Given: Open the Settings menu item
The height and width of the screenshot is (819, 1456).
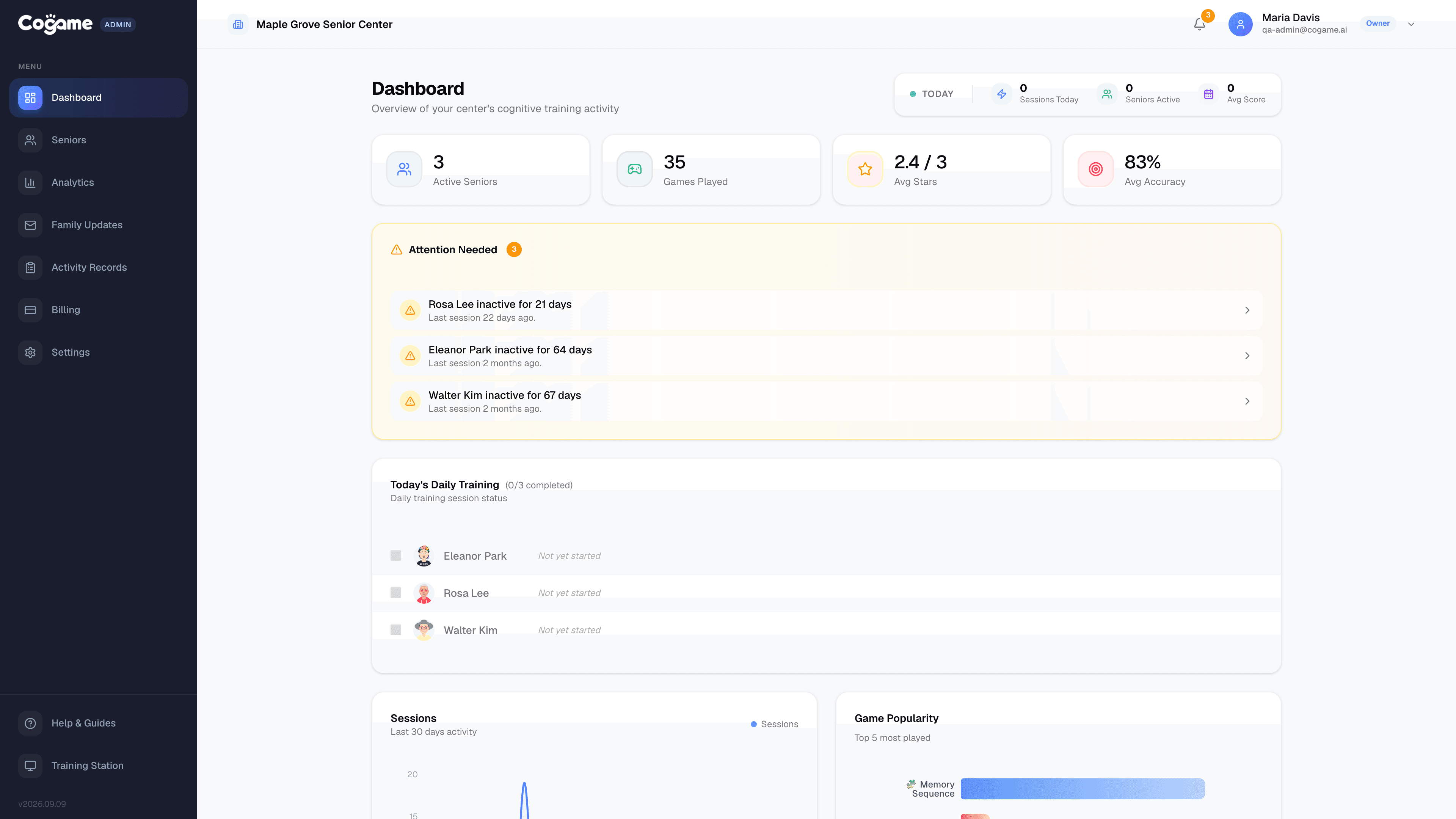Looking at the screenshot, I should click(98, 352).
